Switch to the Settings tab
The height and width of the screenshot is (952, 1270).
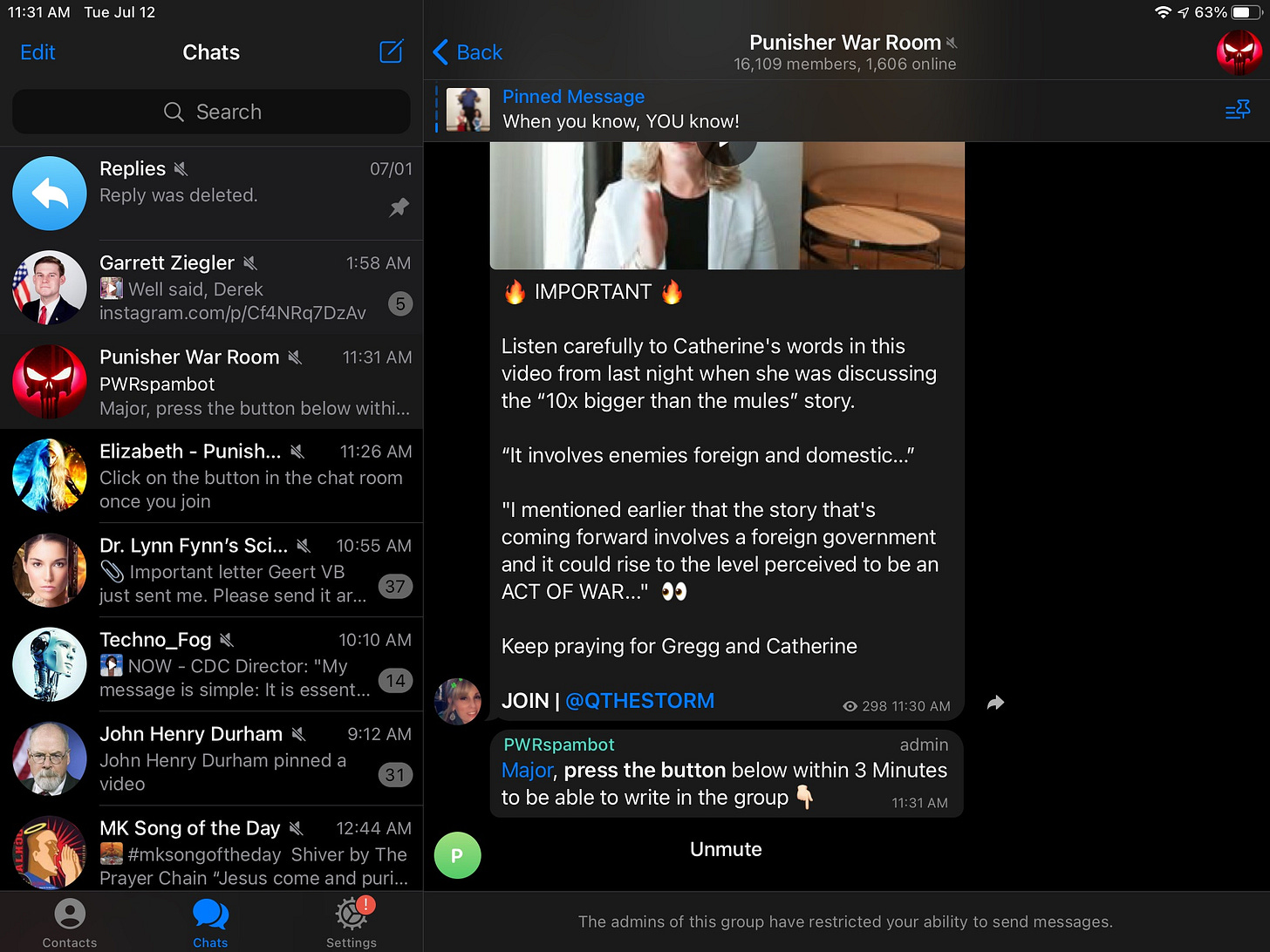click(x=352, y=923)
